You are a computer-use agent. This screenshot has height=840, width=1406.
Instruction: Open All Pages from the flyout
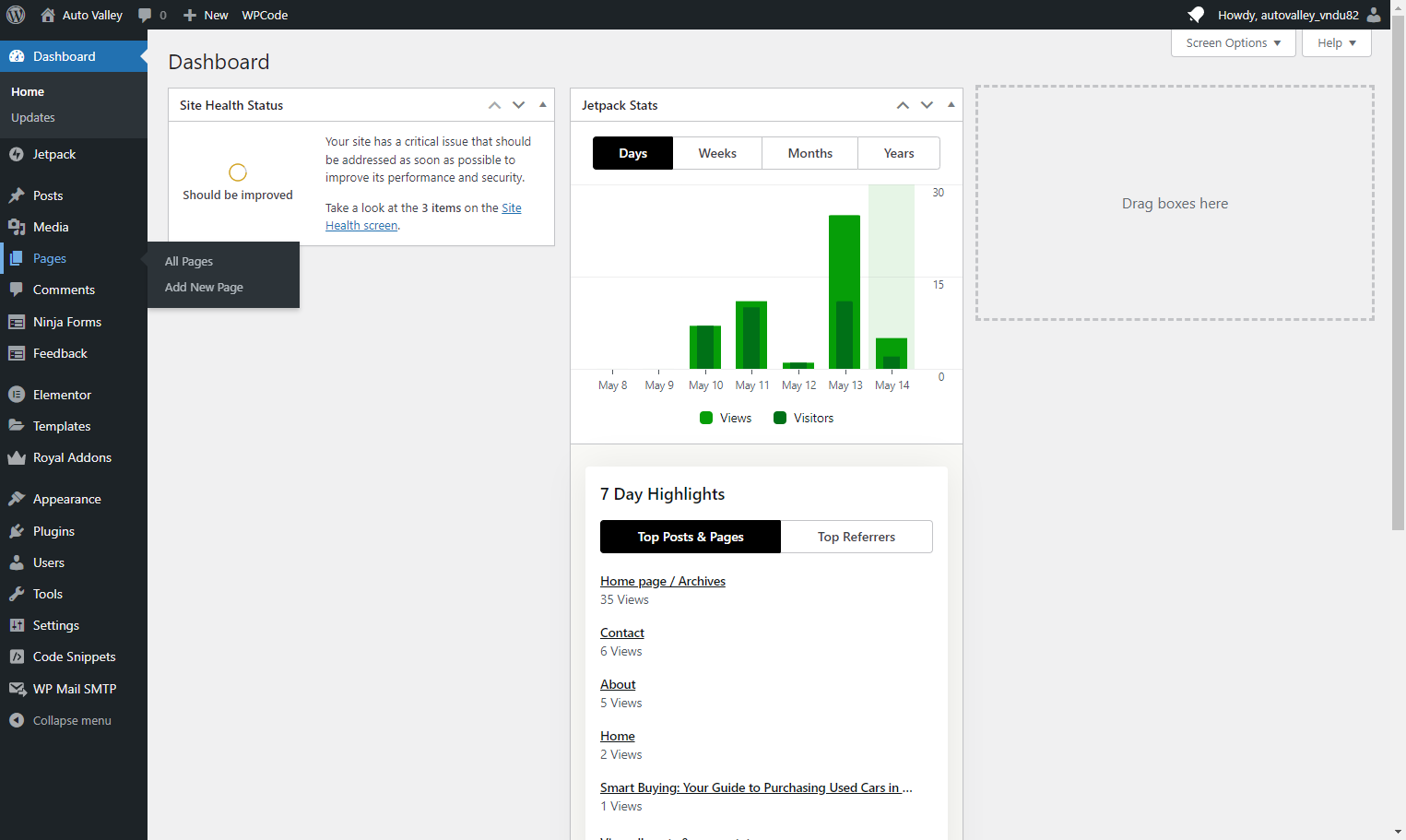189,262
